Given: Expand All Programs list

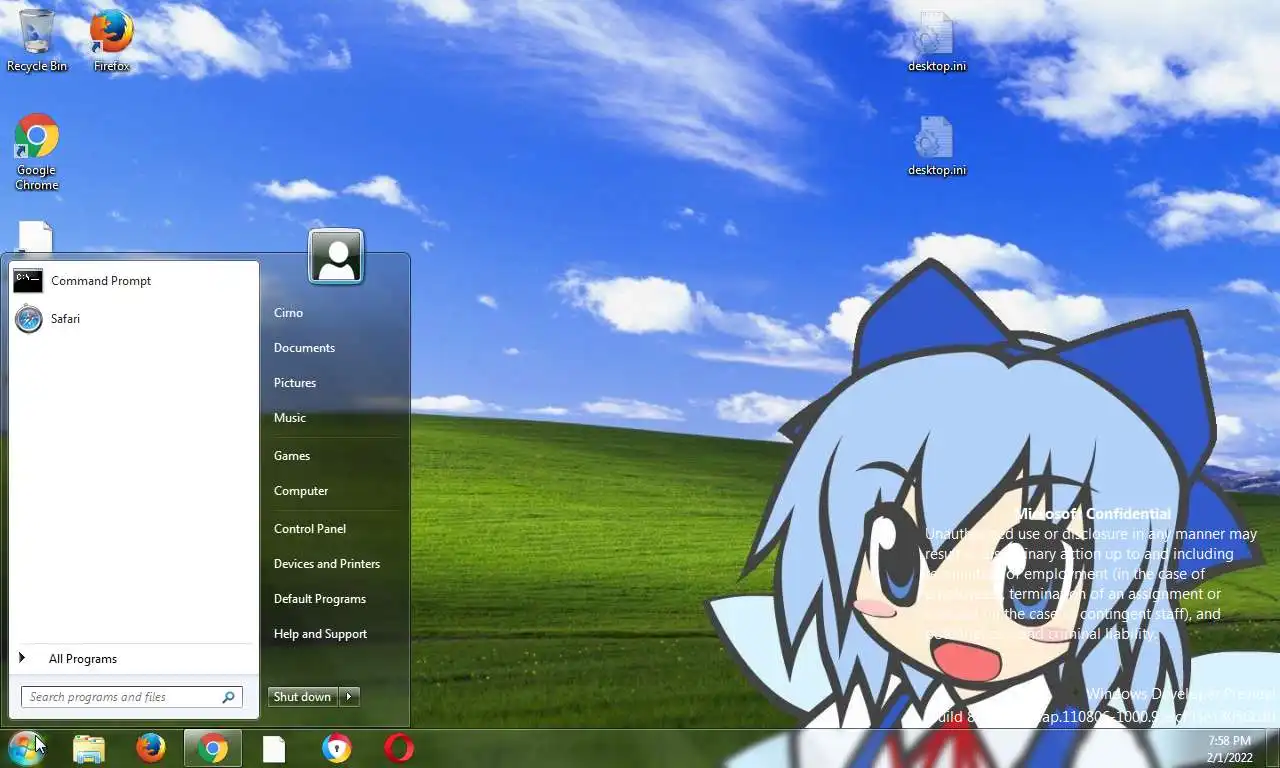Looking at the screenshot, I should pos(134,659).
